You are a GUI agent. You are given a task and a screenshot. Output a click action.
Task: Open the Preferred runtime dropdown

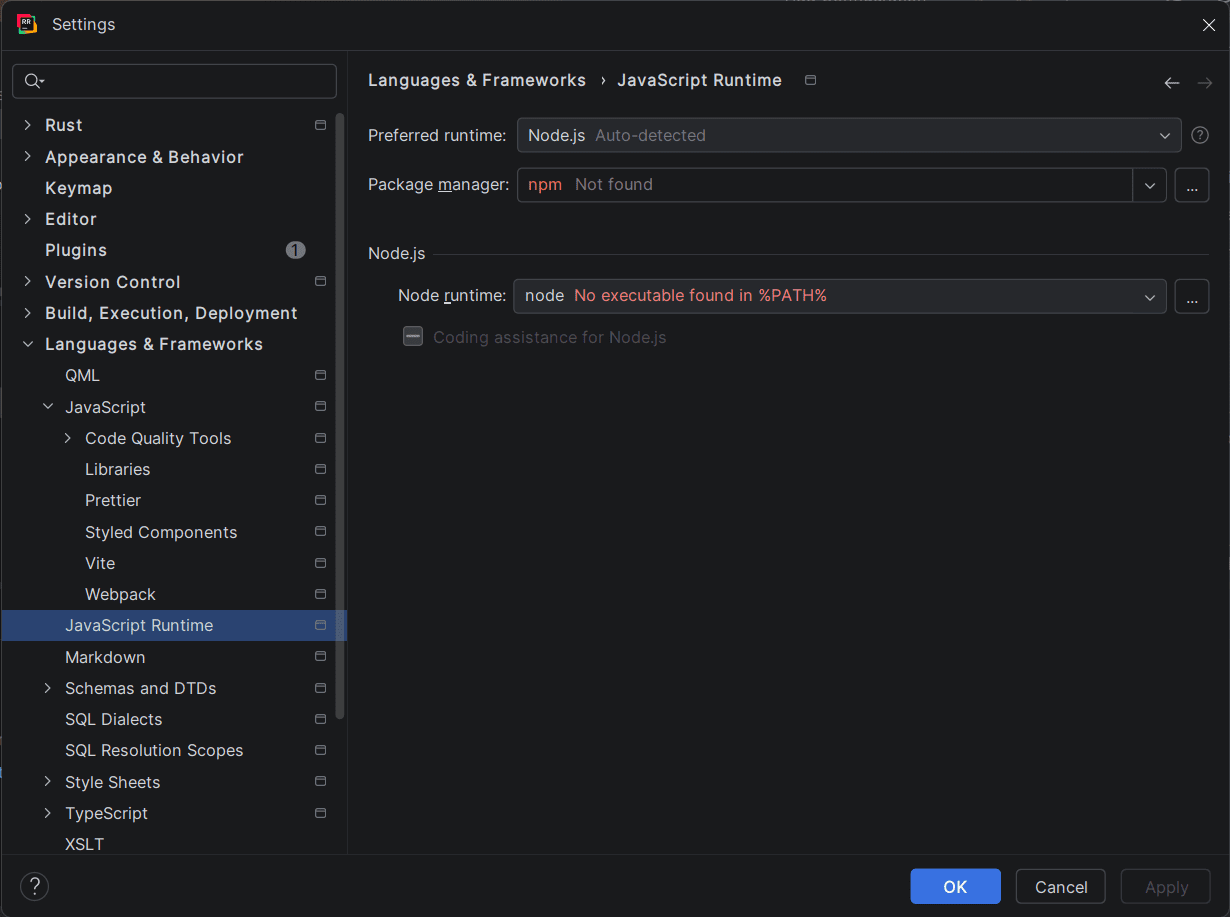pyautogui.click(x=848, y=135)
